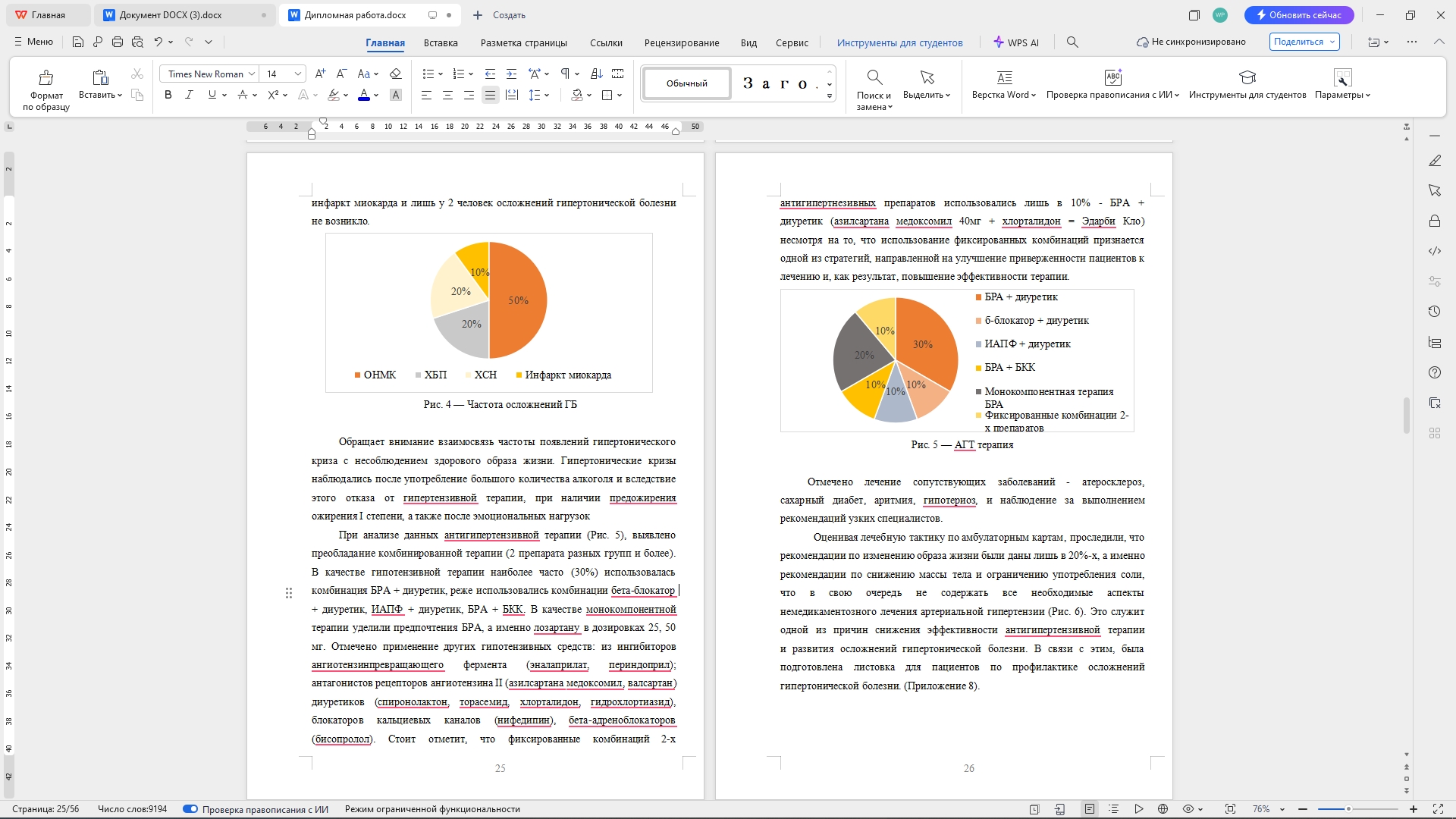
Task: Toggle eye protection mode icon
Action: 1188,809
